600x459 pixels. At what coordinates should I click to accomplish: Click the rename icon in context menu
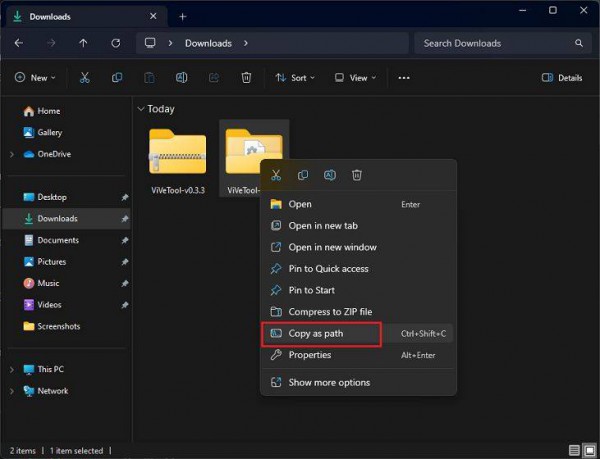330,175
